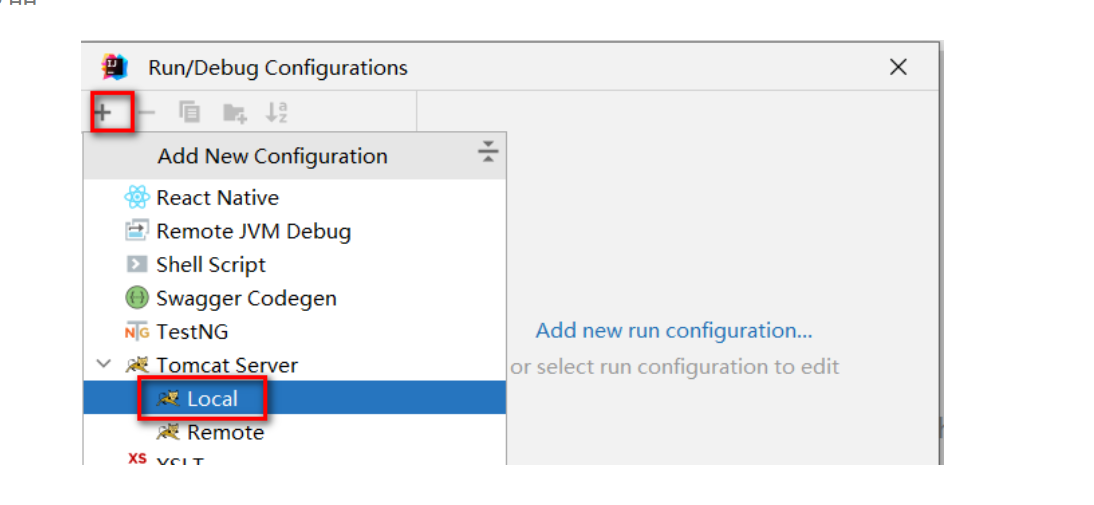Click the alphabetical sort configurations icon
Image resolution: width=1094 pixels, height=505 pixels.
click(x=277, y=112)
